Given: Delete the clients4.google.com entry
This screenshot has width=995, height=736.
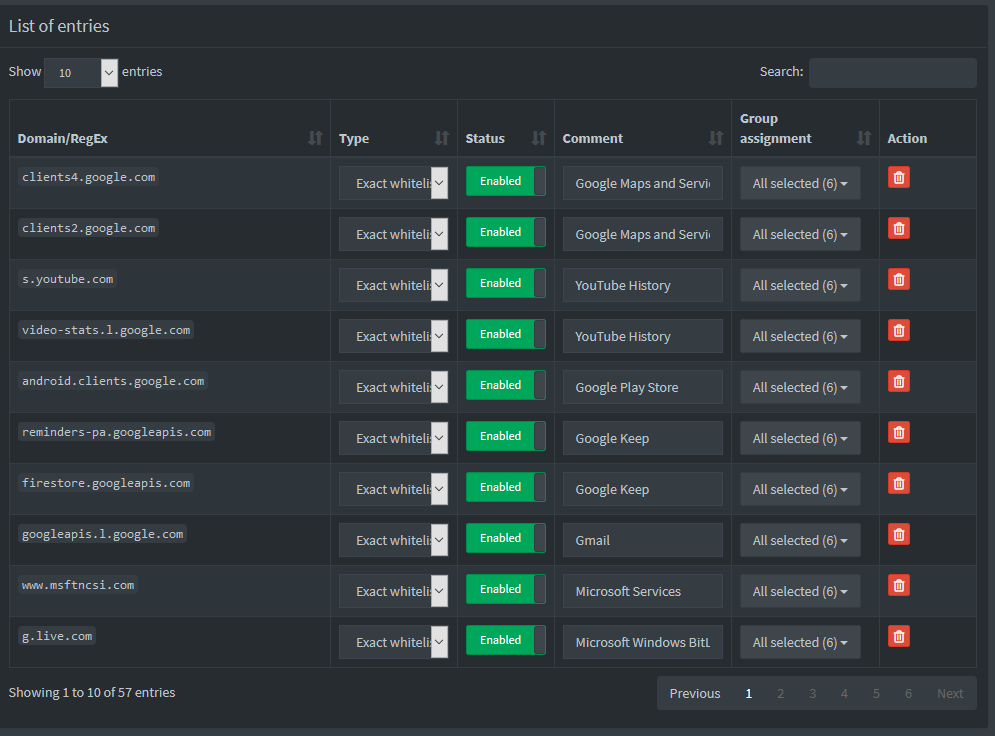Looking at the screenshot, I should coord(899,178).
